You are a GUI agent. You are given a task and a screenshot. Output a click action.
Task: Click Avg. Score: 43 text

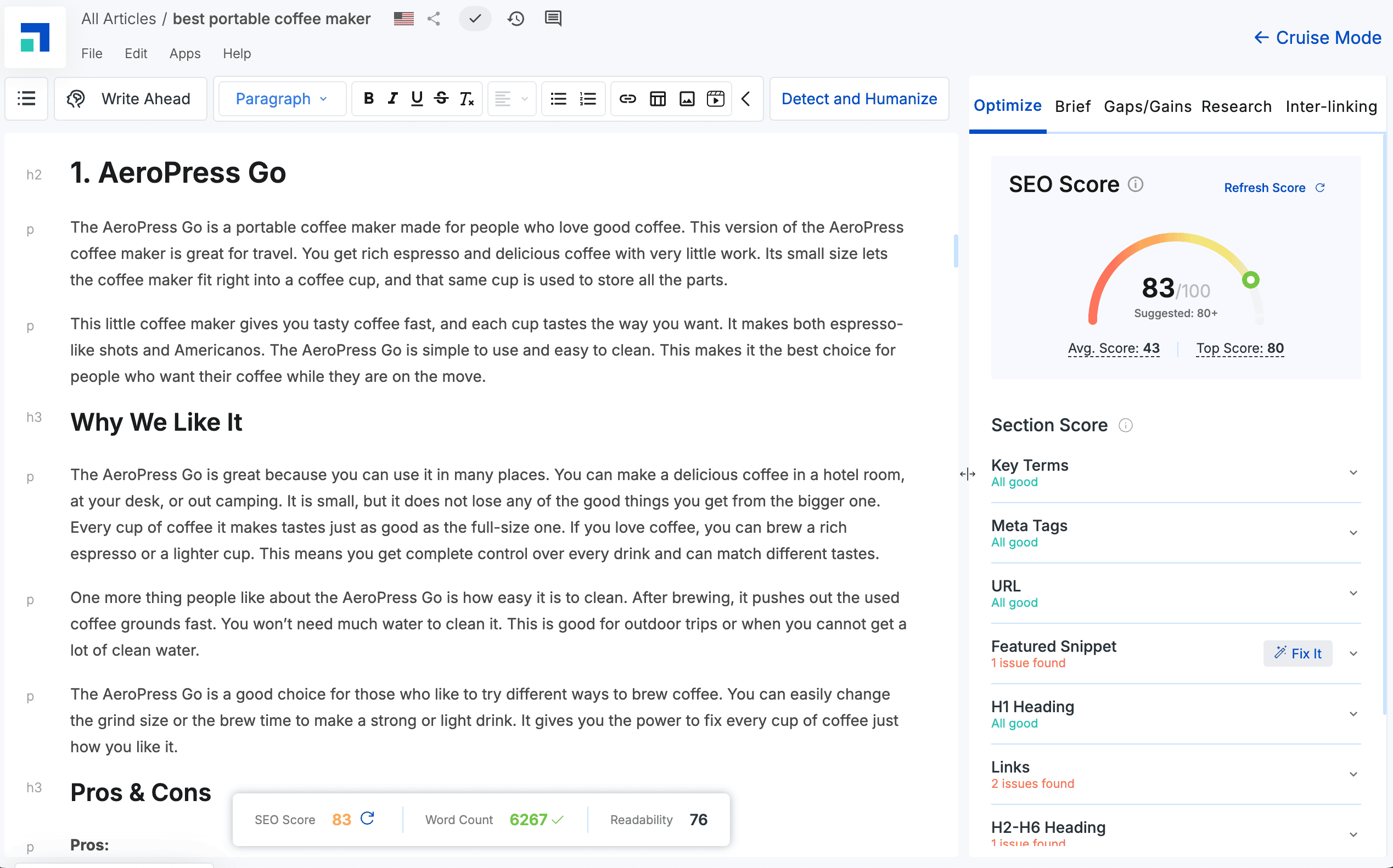coord(1114,348)
